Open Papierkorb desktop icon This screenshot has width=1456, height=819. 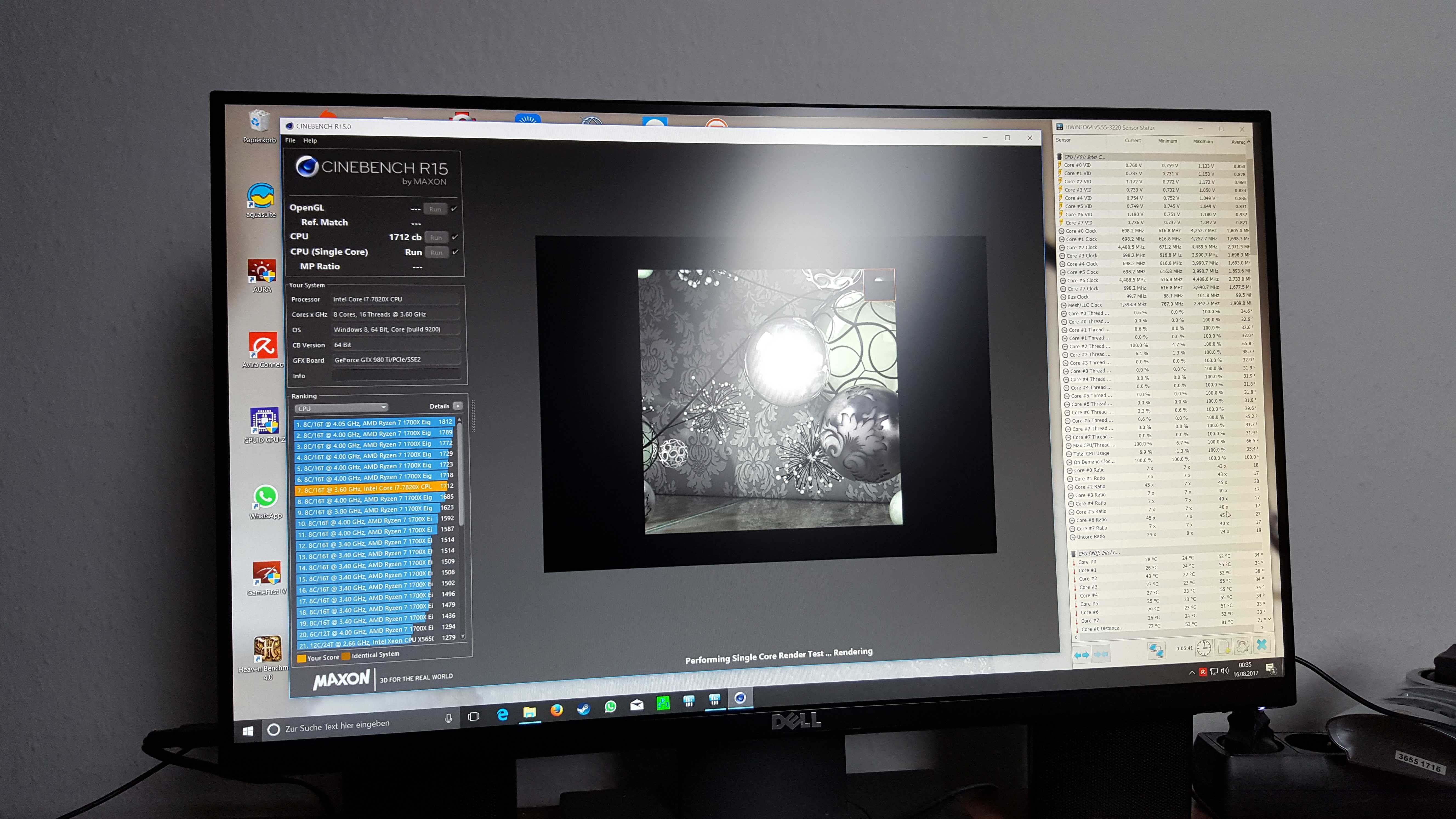click(260, 127)
